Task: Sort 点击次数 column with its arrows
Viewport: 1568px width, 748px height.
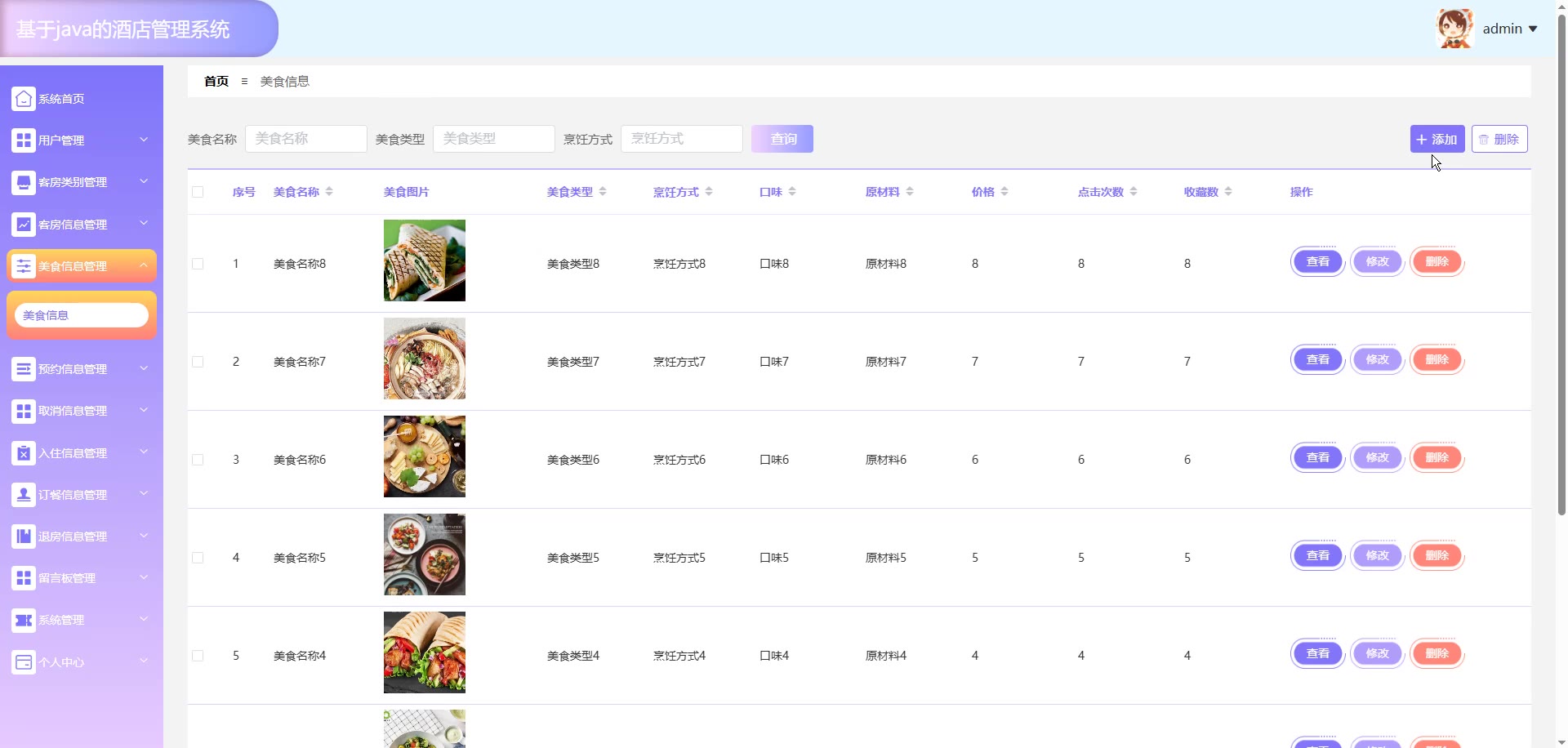Action: 1134,192
